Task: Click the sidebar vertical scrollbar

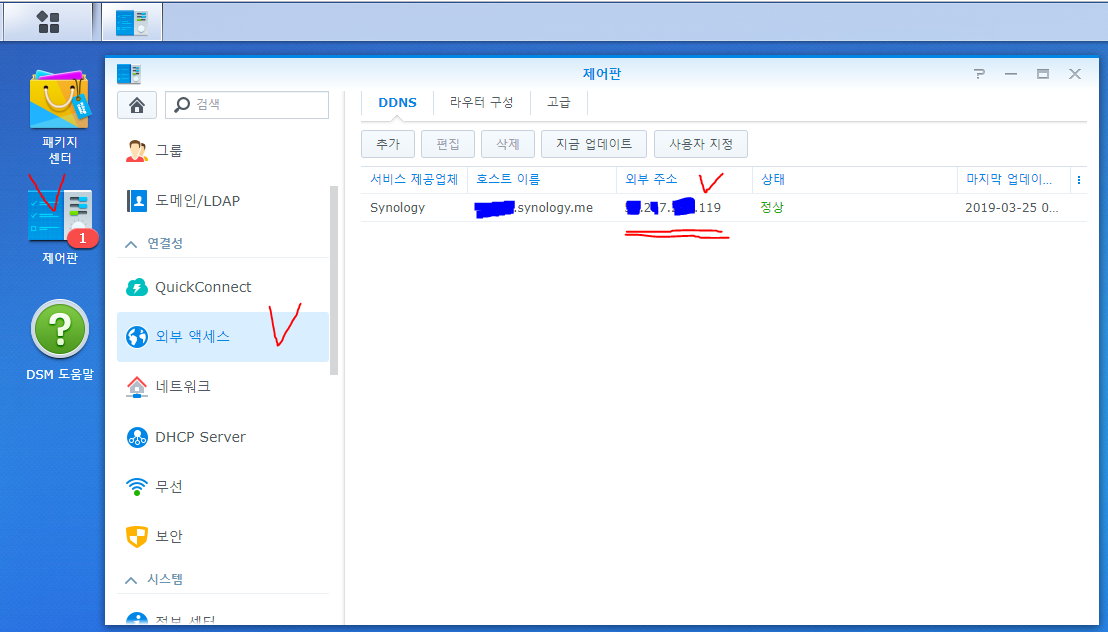Action: click(334, 281)
